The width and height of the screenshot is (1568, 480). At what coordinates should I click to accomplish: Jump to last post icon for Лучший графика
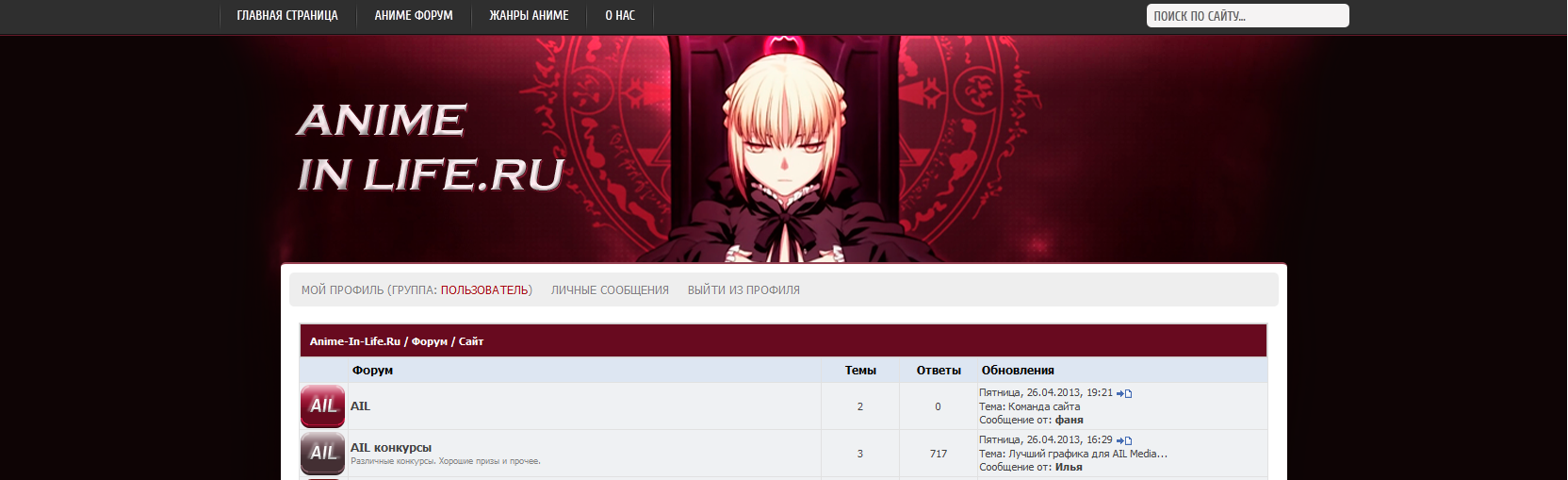coord(1124,440)
